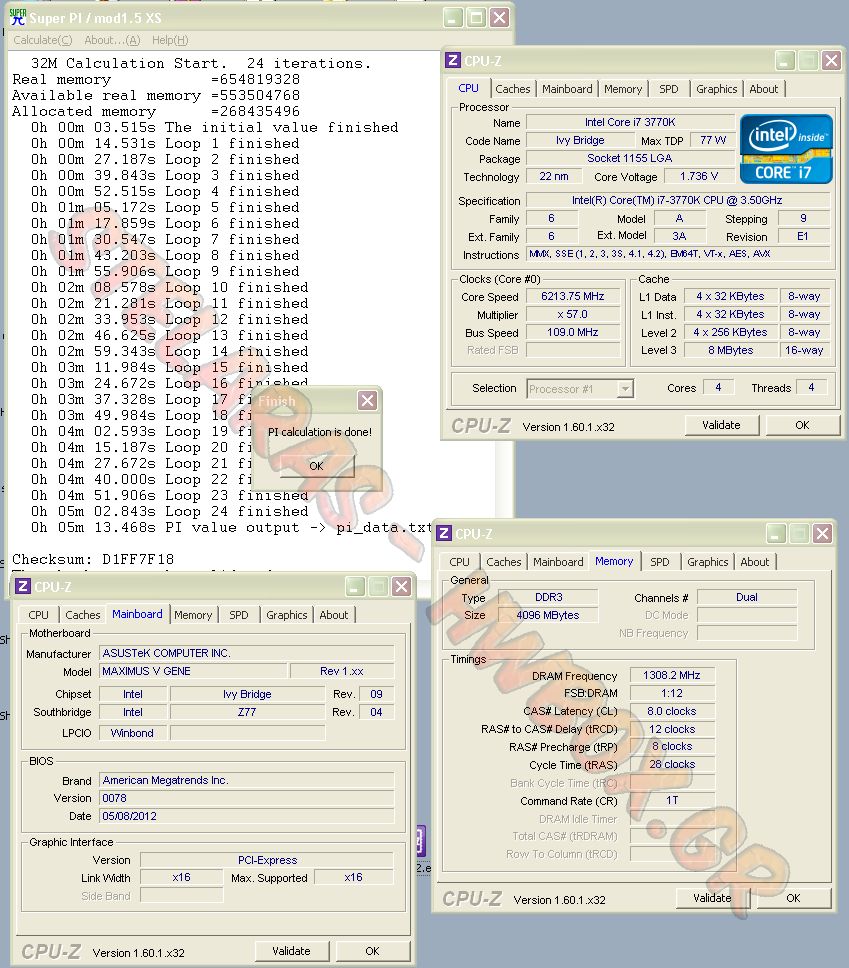The width and height of the screenshot is (849, 968).
Task: Click the FSB:DRAM 1:12 value
Action: tap(672, 693)
